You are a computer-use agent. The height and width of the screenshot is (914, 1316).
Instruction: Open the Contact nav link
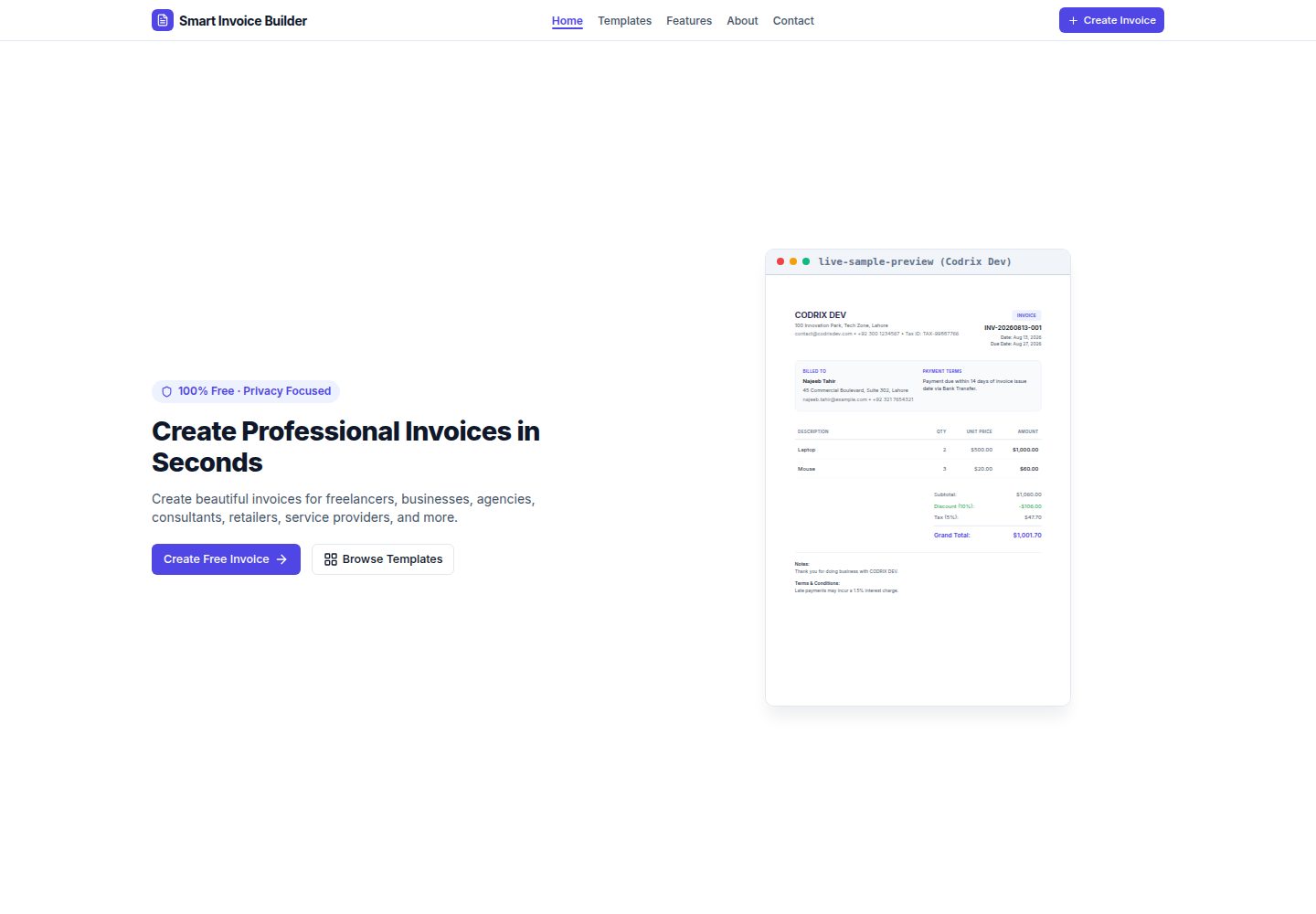793,20
